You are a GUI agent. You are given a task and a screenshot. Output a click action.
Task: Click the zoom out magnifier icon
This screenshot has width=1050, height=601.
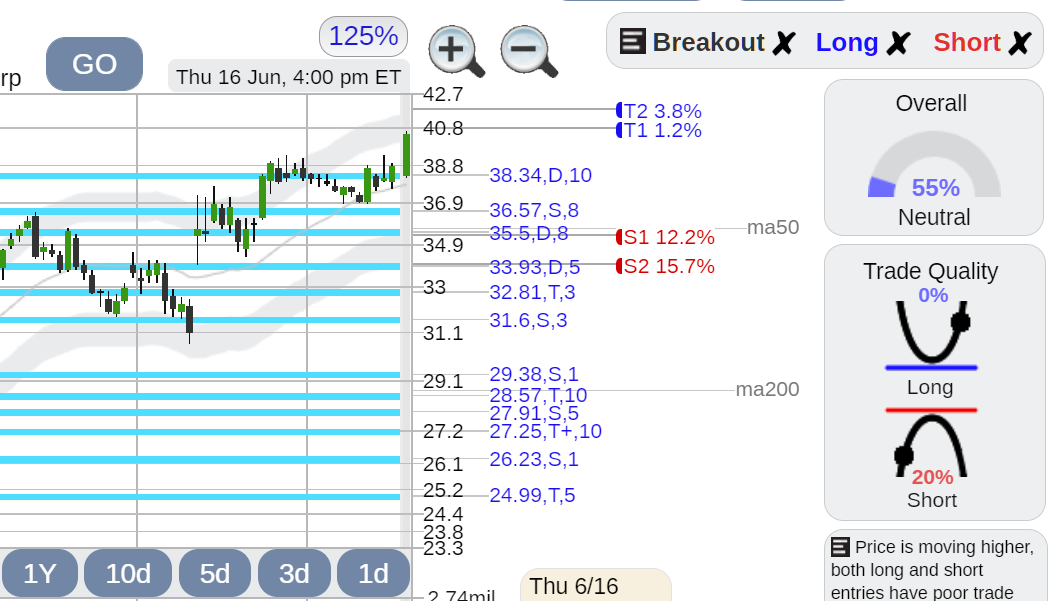click(529, 52)
